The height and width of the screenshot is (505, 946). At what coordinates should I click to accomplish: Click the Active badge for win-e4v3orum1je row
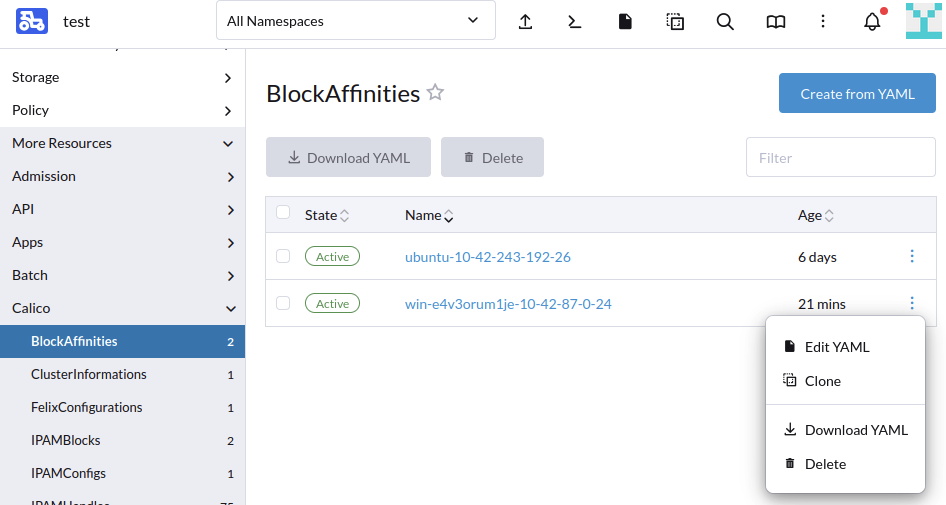(332, 303)
